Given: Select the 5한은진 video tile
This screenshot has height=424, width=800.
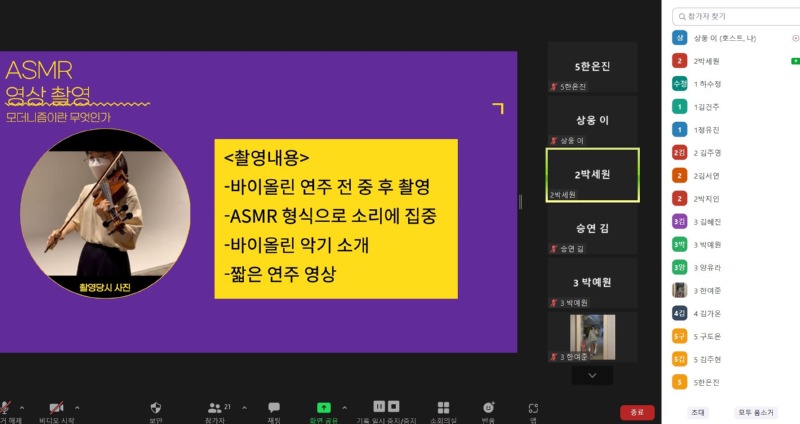Looking at the screenshot, I should click(x=592, y=67).
